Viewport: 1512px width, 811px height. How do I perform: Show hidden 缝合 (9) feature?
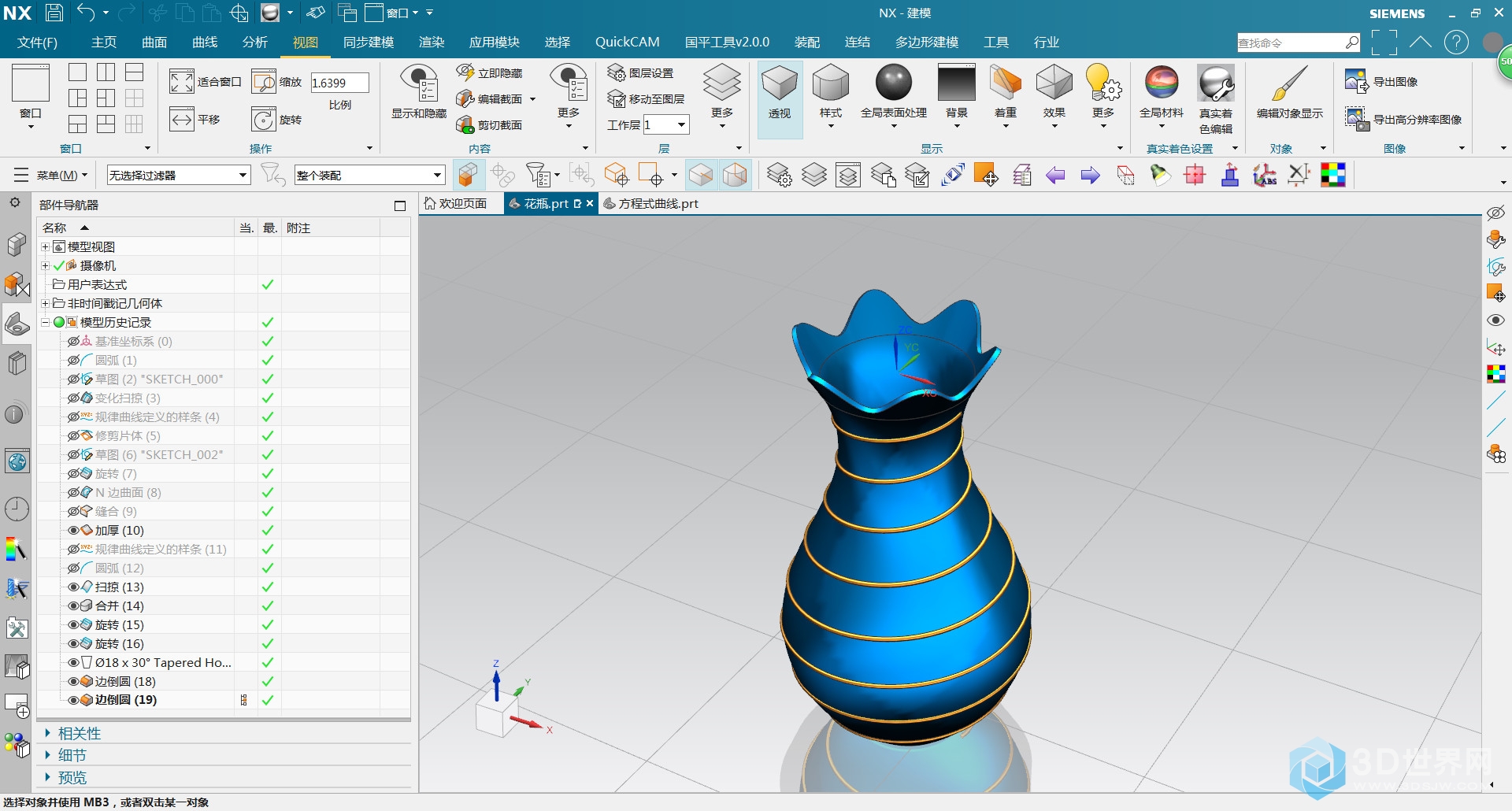(x=74, y=511)
